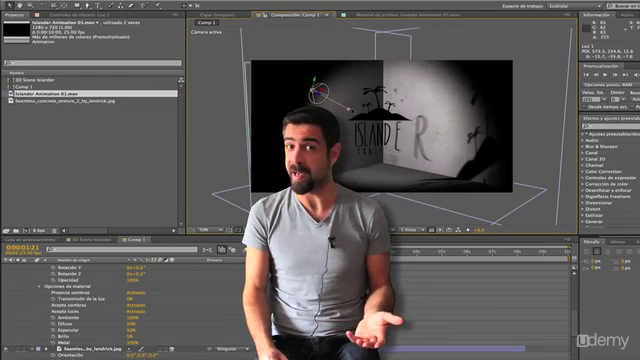Toggle visibility eye of Seamles jpg layer
Screen dimensions: 640x360
(x=6, y=349)
